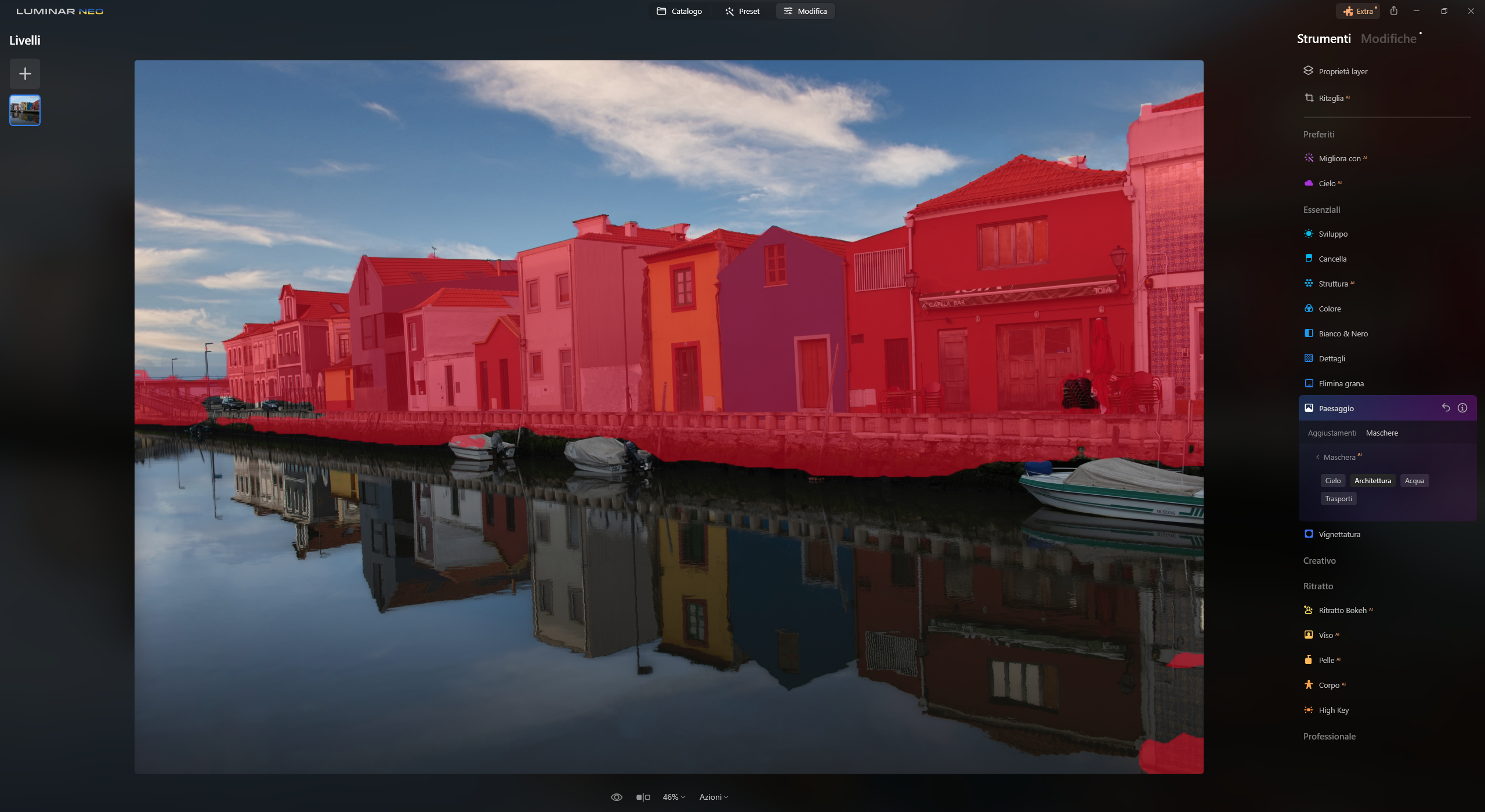Click the Trasporti mask button
Screen dimensions: 1485x812
point(1338,498)
